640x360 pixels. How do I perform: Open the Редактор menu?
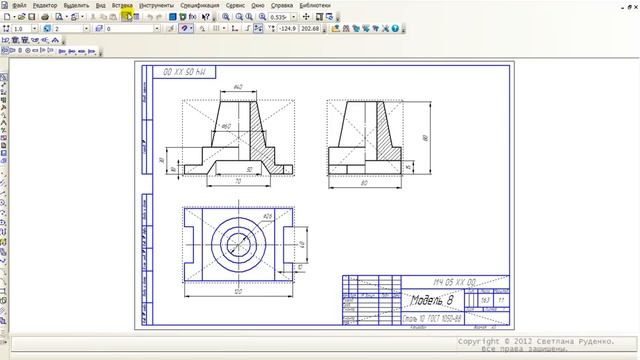45,6
